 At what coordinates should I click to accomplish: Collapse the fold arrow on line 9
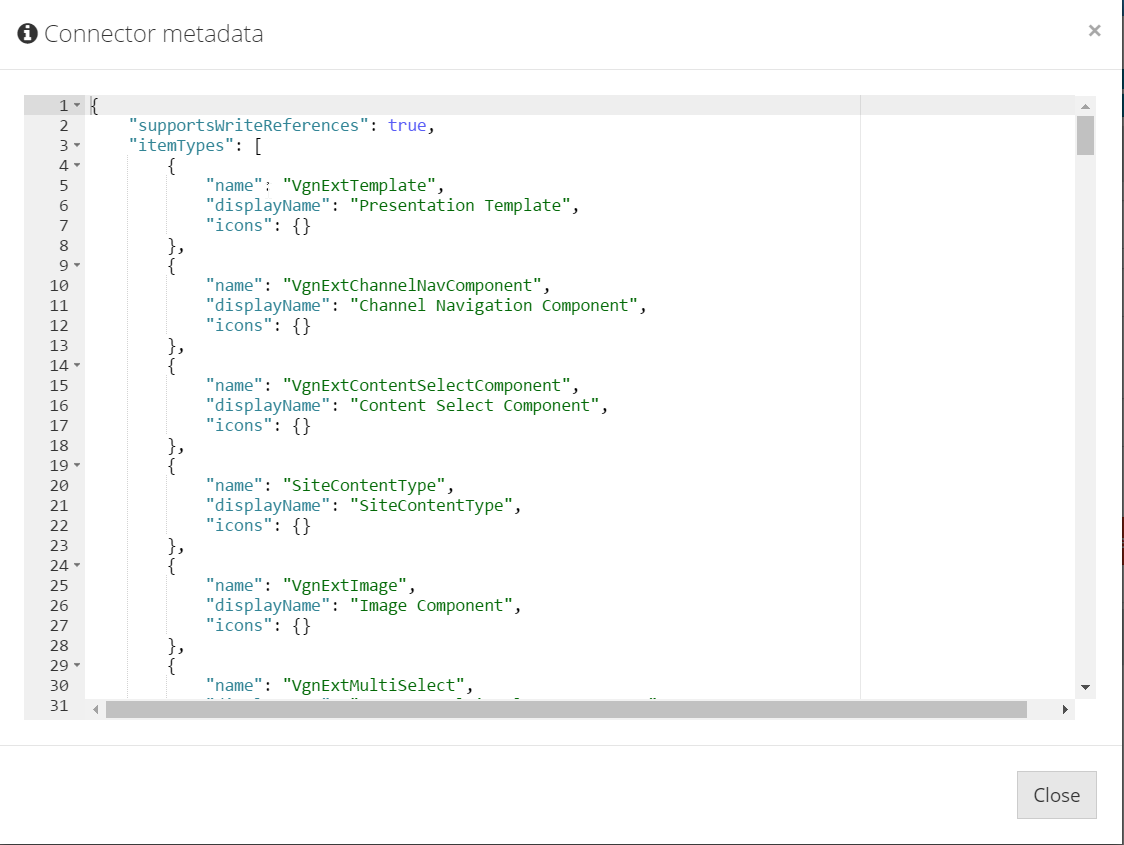(x=77, y=265)
